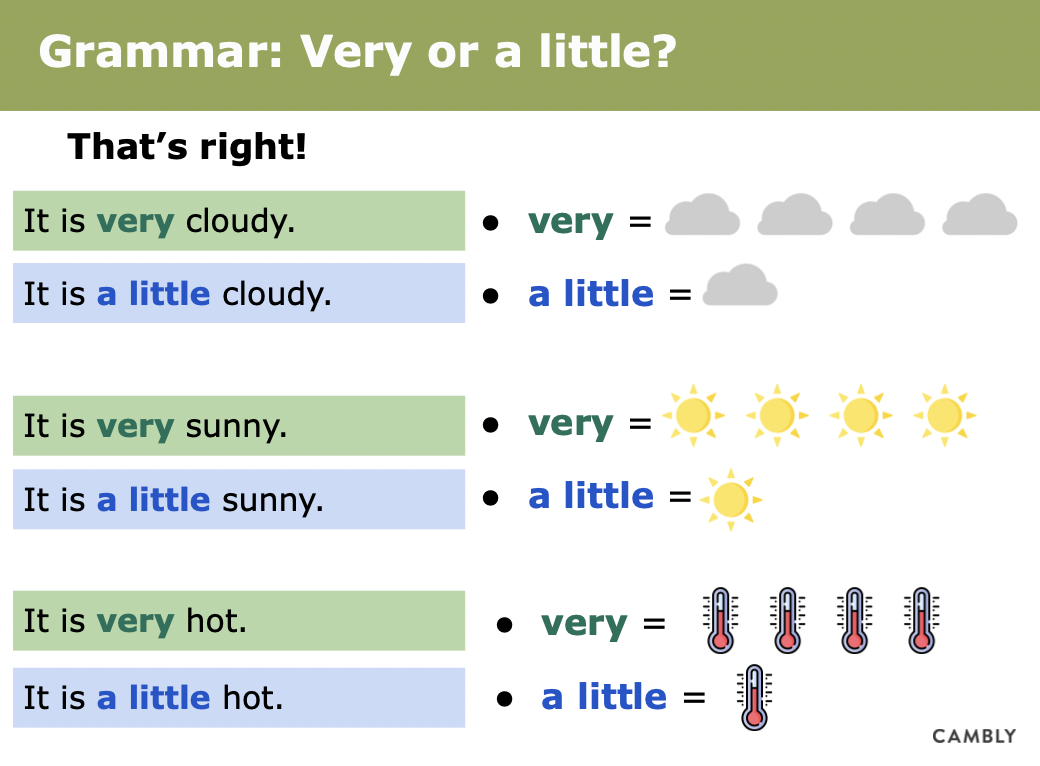Click the first thermometer icon after 'very ='
This screenshot has width=1040, height=766.
coord(720,620)
